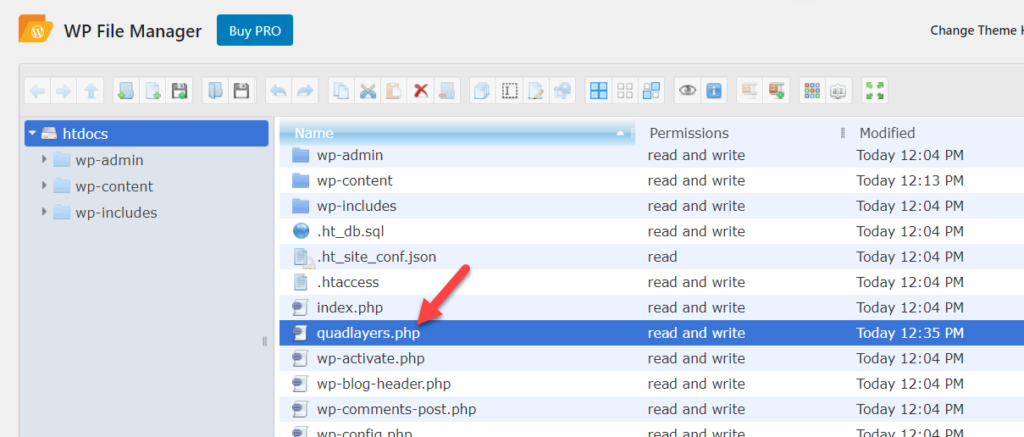
Task: Go back in folder history
Action: click(x=37, y=91)
